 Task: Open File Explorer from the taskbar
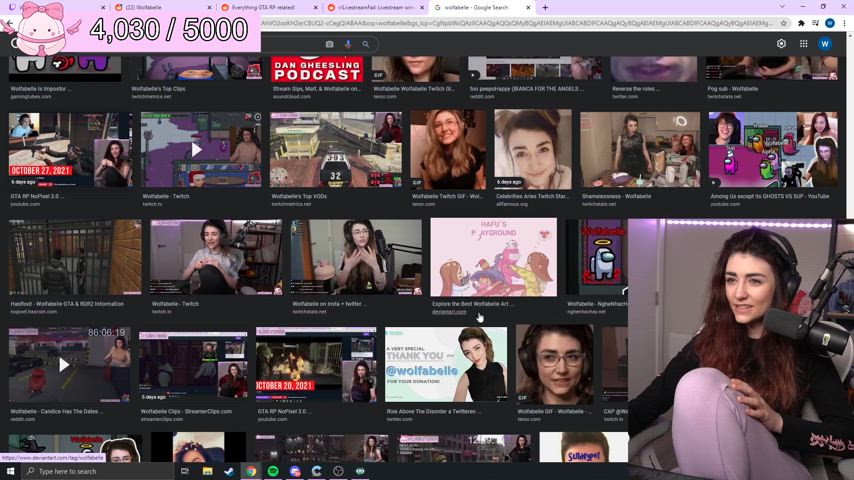tap(207, 471)
